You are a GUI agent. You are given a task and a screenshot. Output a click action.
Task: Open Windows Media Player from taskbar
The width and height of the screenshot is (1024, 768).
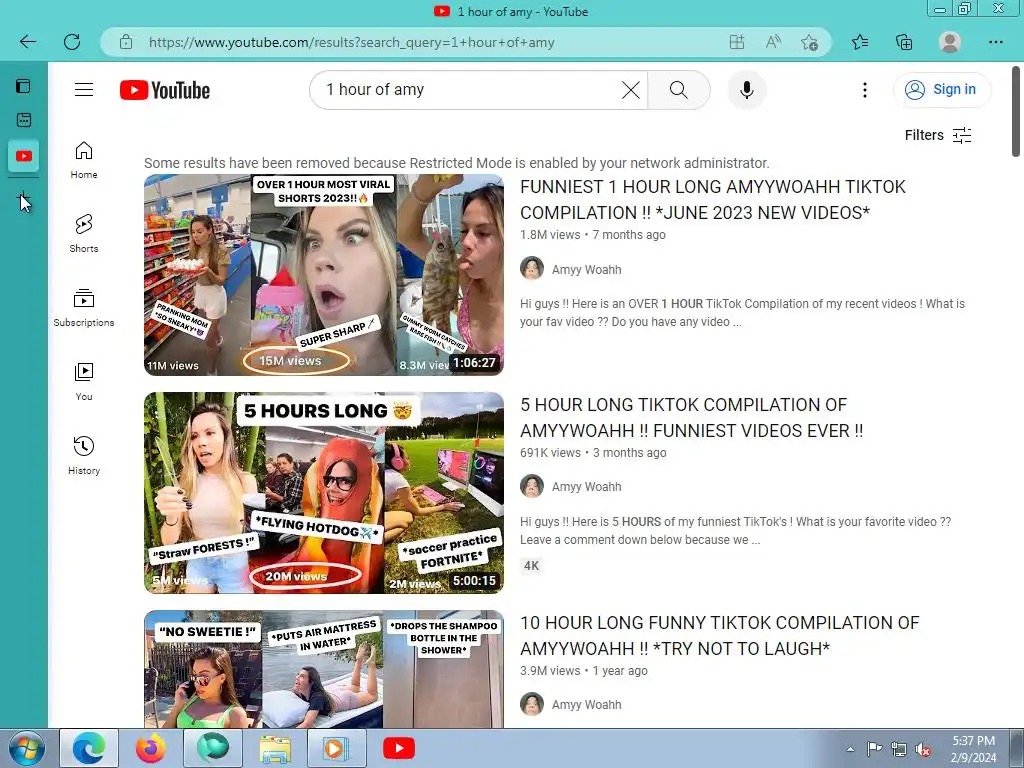337,748
